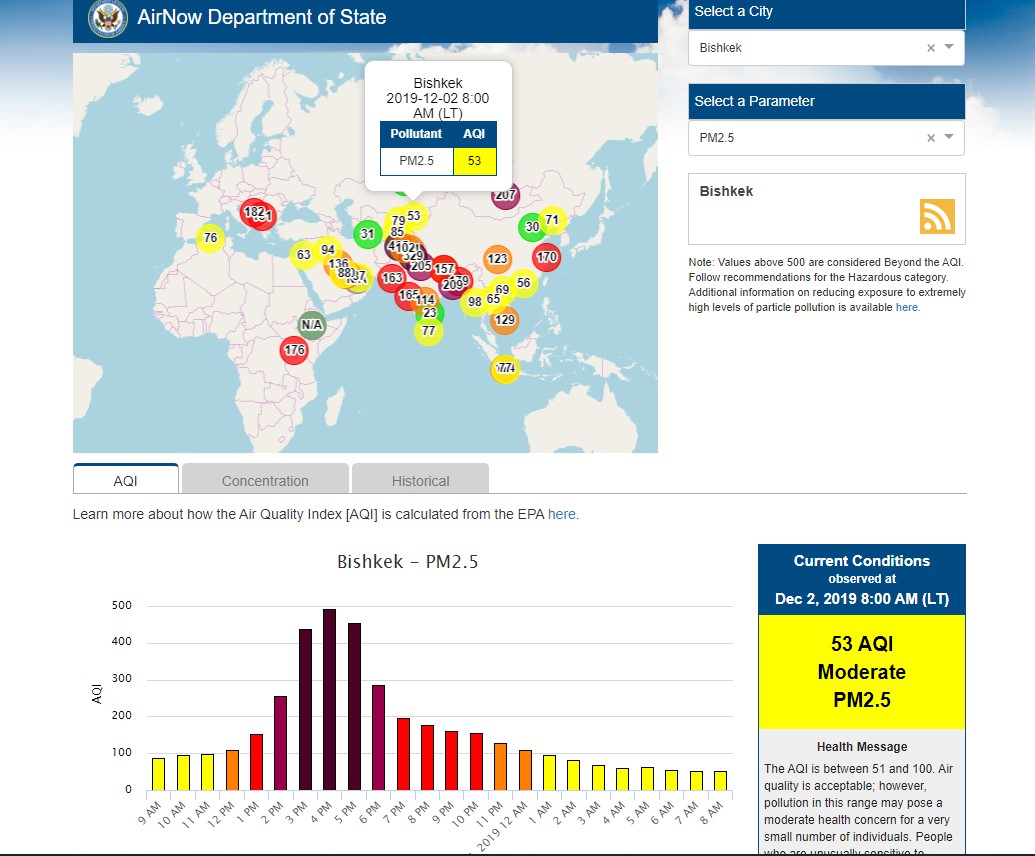The height and width of the screenshot is (856, 1035).
Task: Expand the Select a Parameter dropdown
Action: pos(949,138)
